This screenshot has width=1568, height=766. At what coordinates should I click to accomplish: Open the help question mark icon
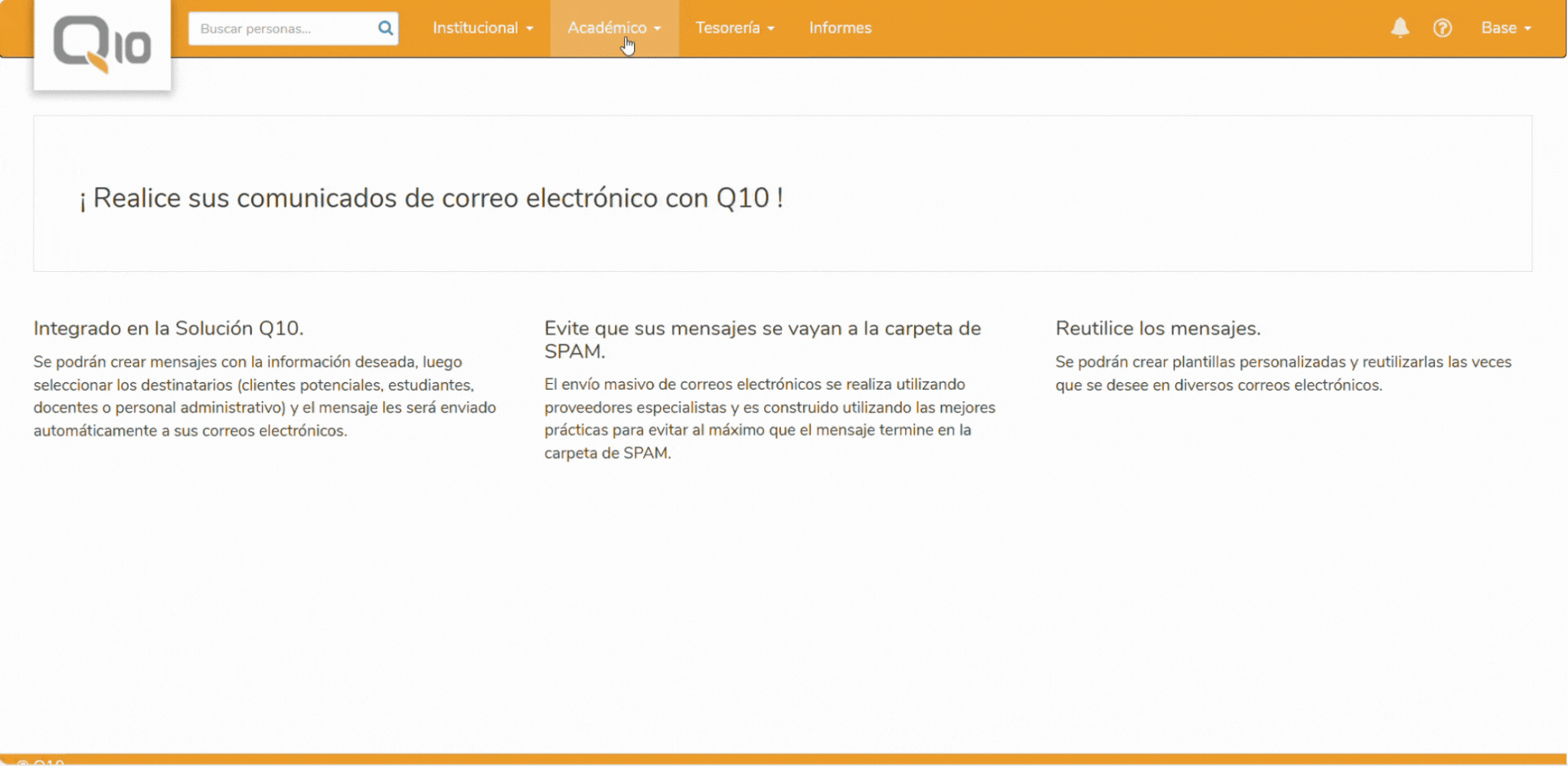pyautogui.click(x=1444, y=28)
